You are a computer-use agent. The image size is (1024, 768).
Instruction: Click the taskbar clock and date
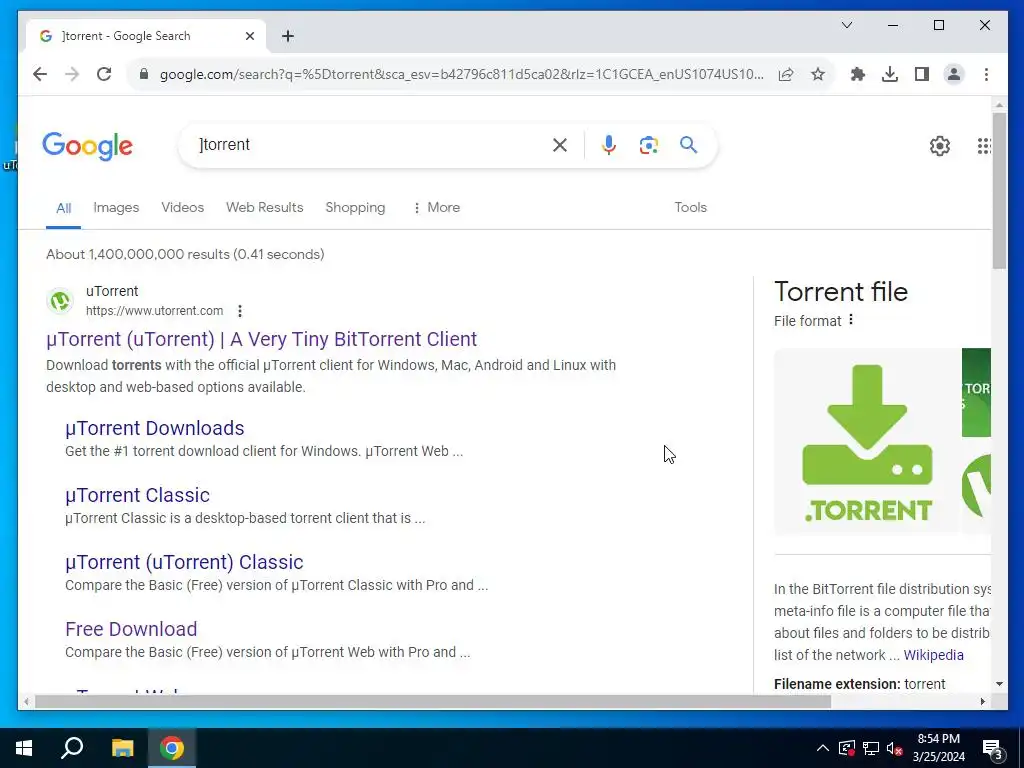point(938,748)
